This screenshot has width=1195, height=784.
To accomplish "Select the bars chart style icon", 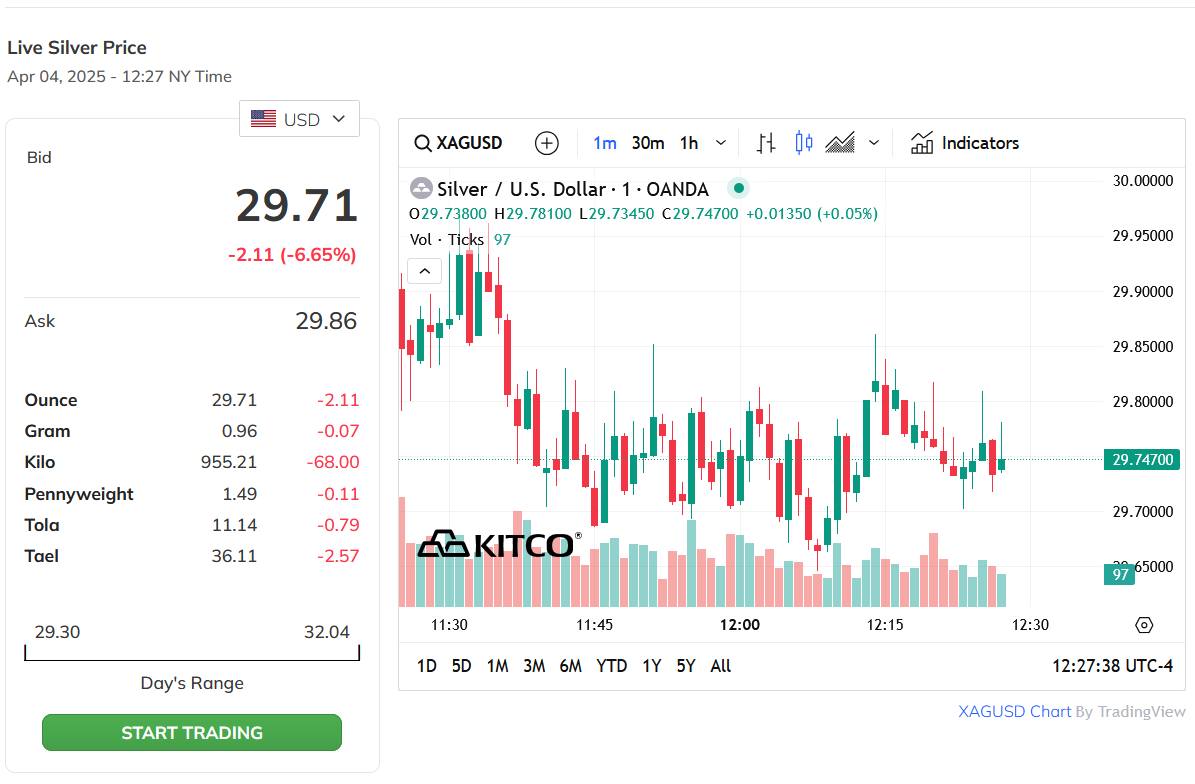I will (x=766, y=142).
